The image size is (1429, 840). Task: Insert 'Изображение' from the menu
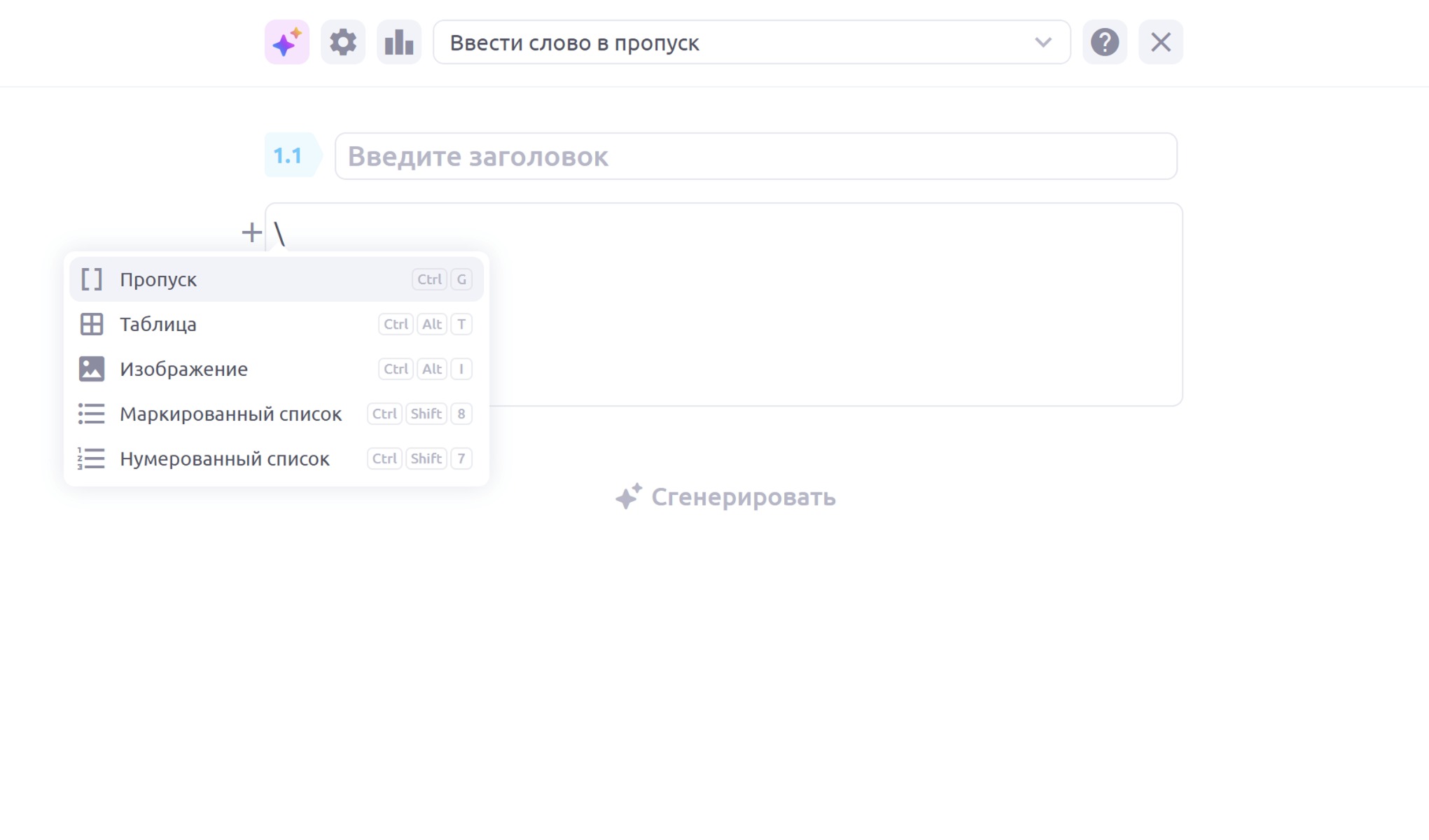tap(277, 369)
